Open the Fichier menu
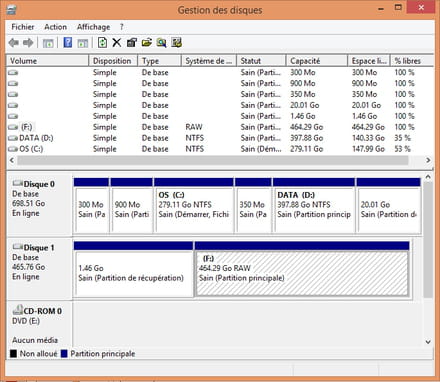The image size is (440, 382). tap(23, 27)
